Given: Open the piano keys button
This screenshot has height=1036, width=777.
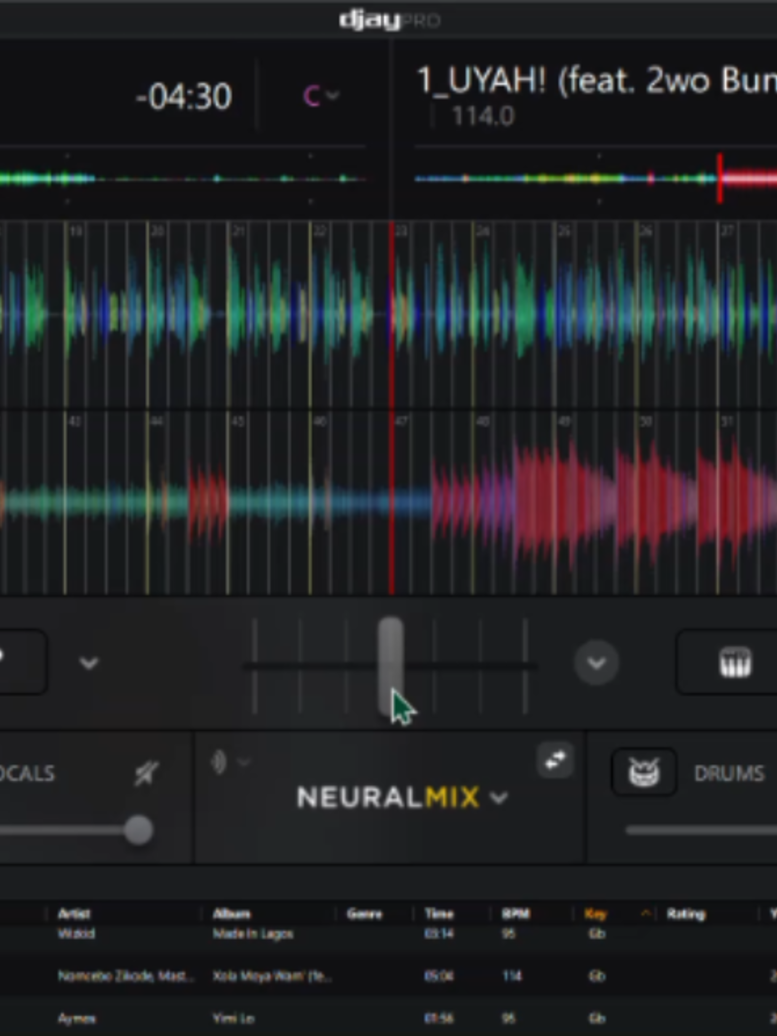Looking at the screenshot, I should click(734, 662).
